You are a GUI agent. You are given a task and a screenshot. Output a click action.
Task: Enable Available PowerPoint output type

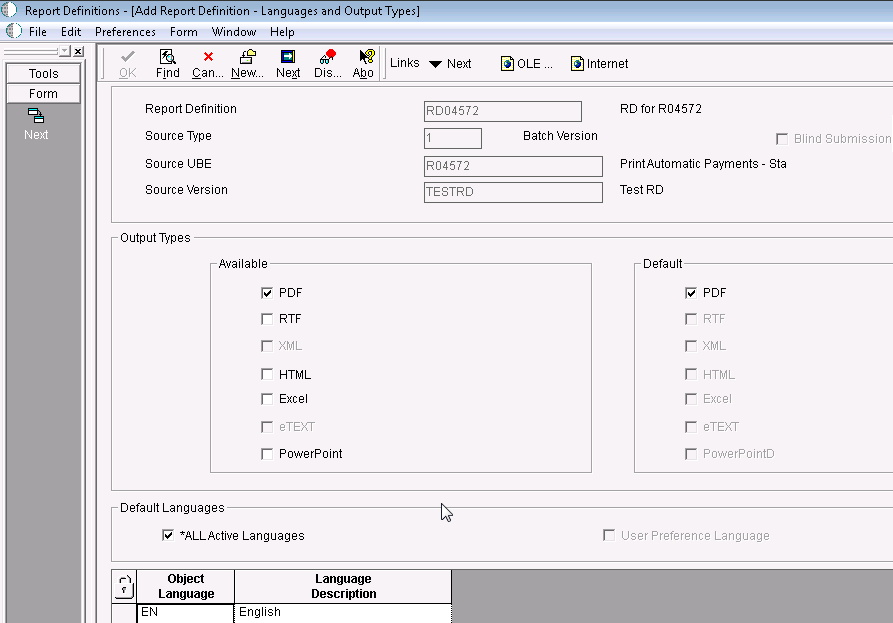267,454
